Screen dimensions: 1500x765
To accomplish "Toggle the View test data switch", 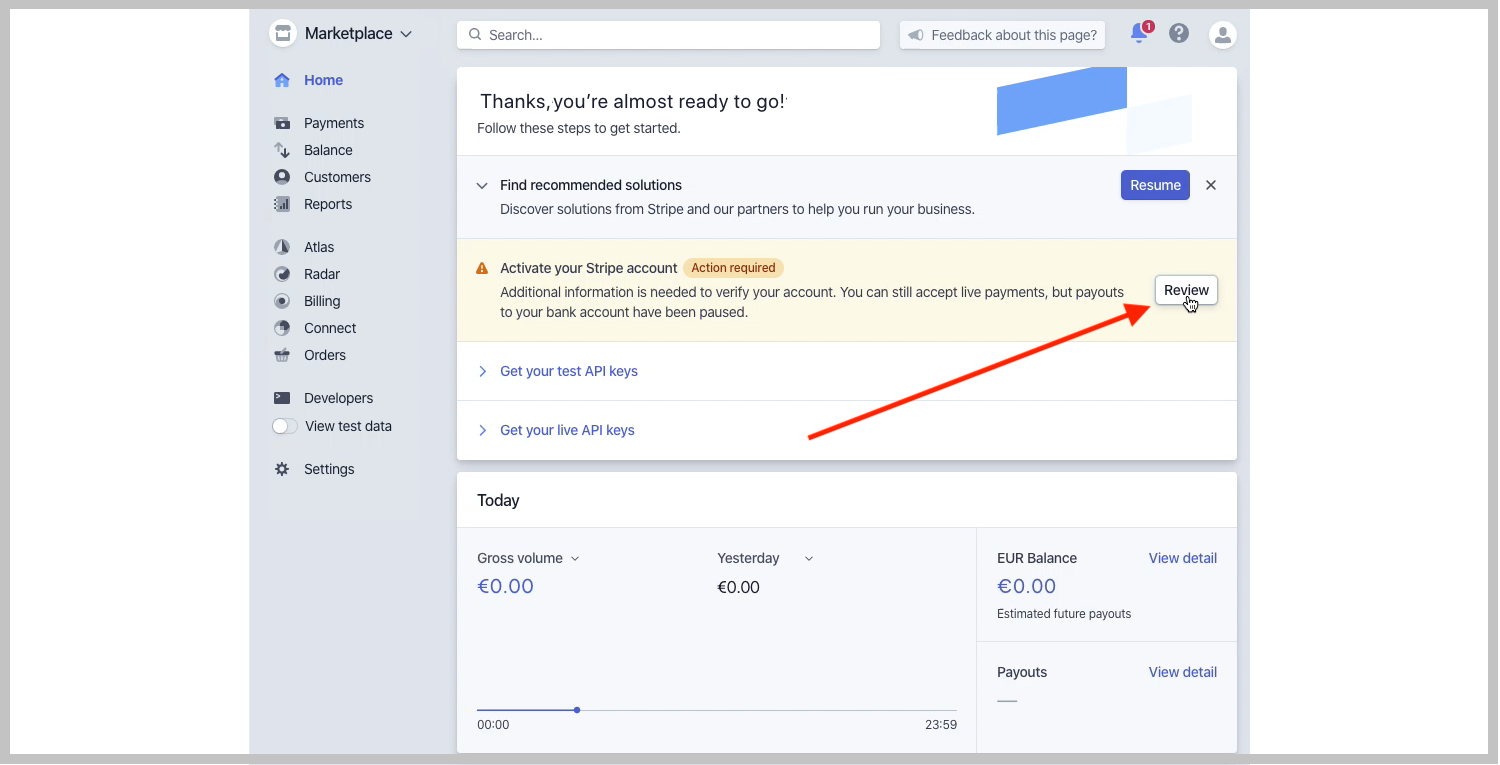I will tap(285, 426).
